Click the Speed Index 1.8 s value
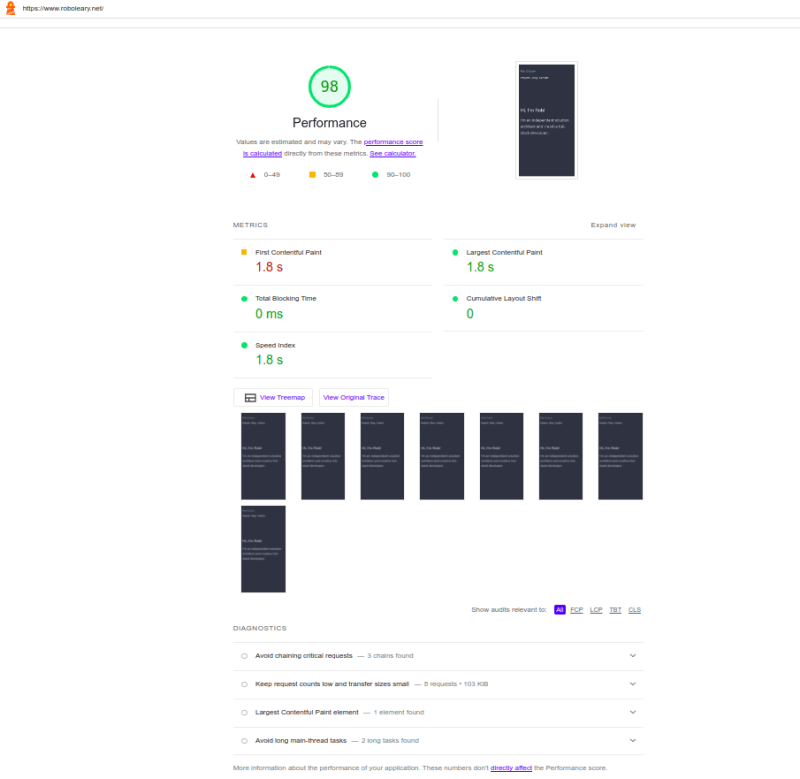This screenshot has height=779, width=800. pos(269,360)
